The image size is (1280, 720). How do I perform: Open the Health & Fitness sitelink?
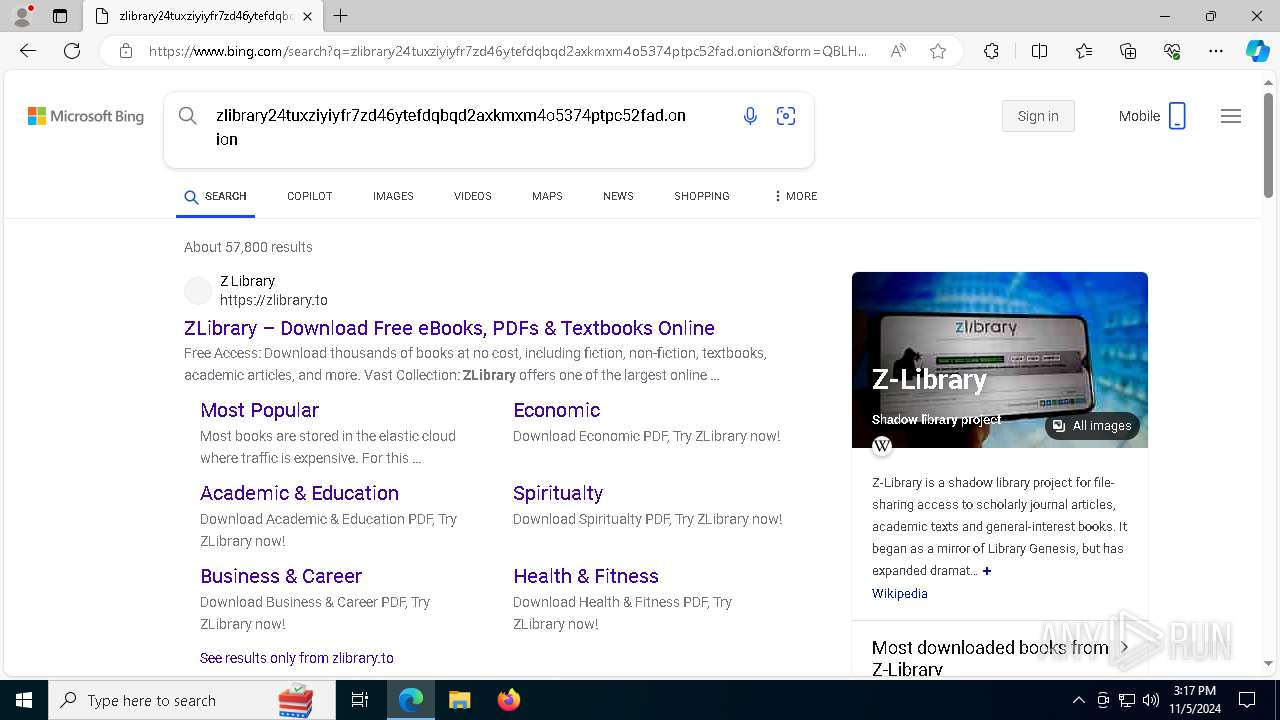click(x=586, y=576)
